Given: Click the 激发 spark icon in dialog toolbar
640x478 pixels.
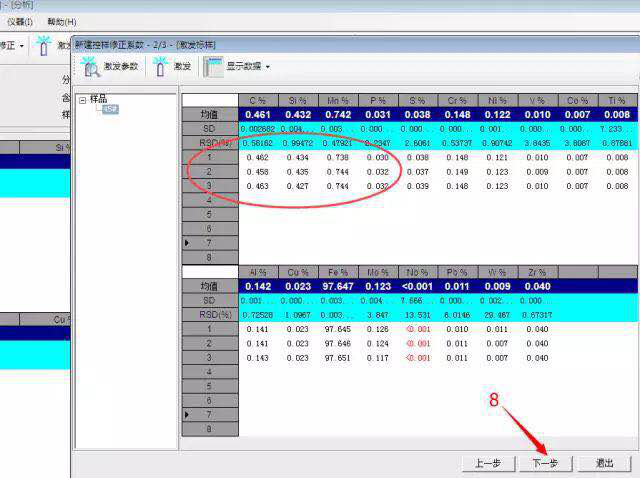Looking at the screenshot, I should click(x=160, y=66).
